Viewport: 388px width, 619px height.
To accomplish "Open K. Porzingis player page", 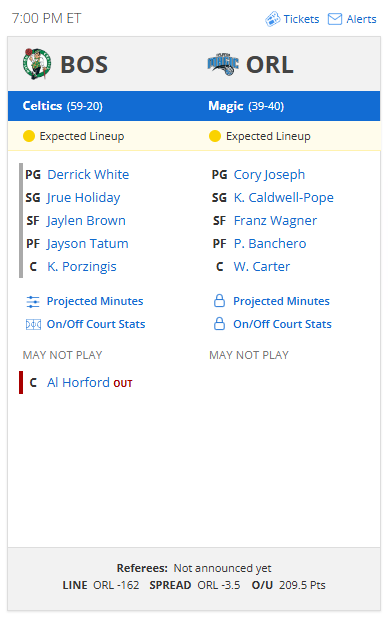I will click(82, 267).
